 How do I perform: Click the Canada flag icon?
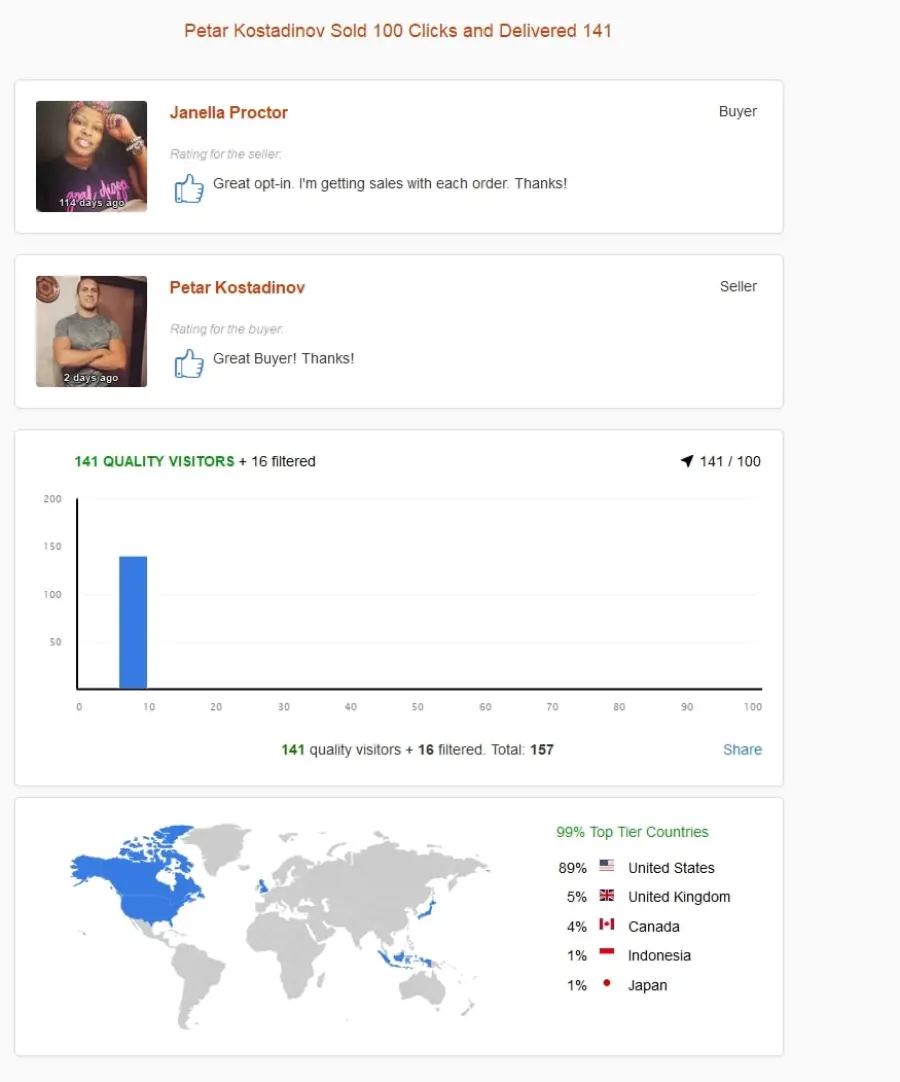click(607, 924)
